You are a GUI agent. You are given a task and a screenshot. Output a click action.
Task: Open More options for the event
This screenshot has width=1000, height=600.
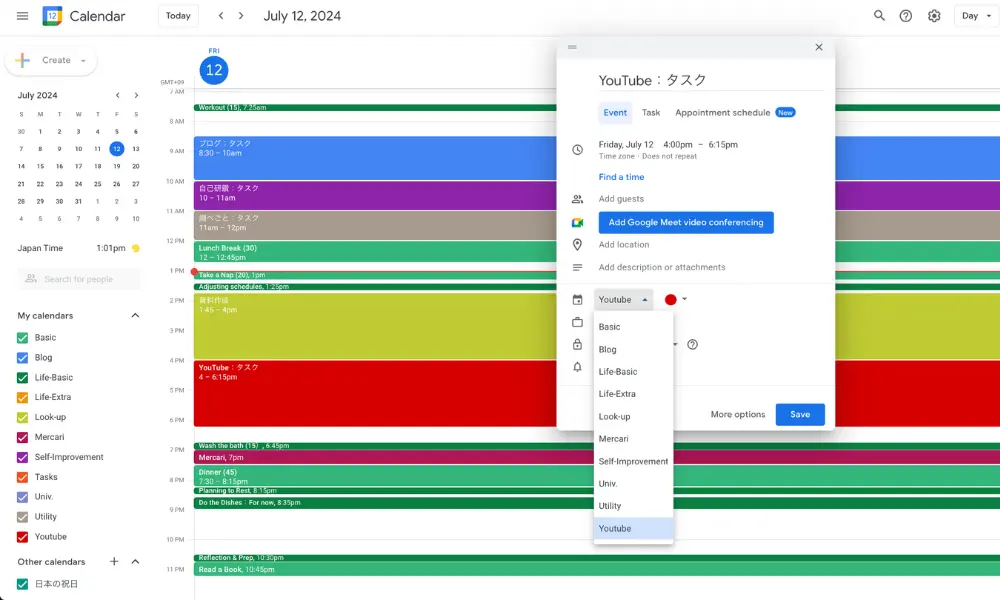[x=738, y=414]
